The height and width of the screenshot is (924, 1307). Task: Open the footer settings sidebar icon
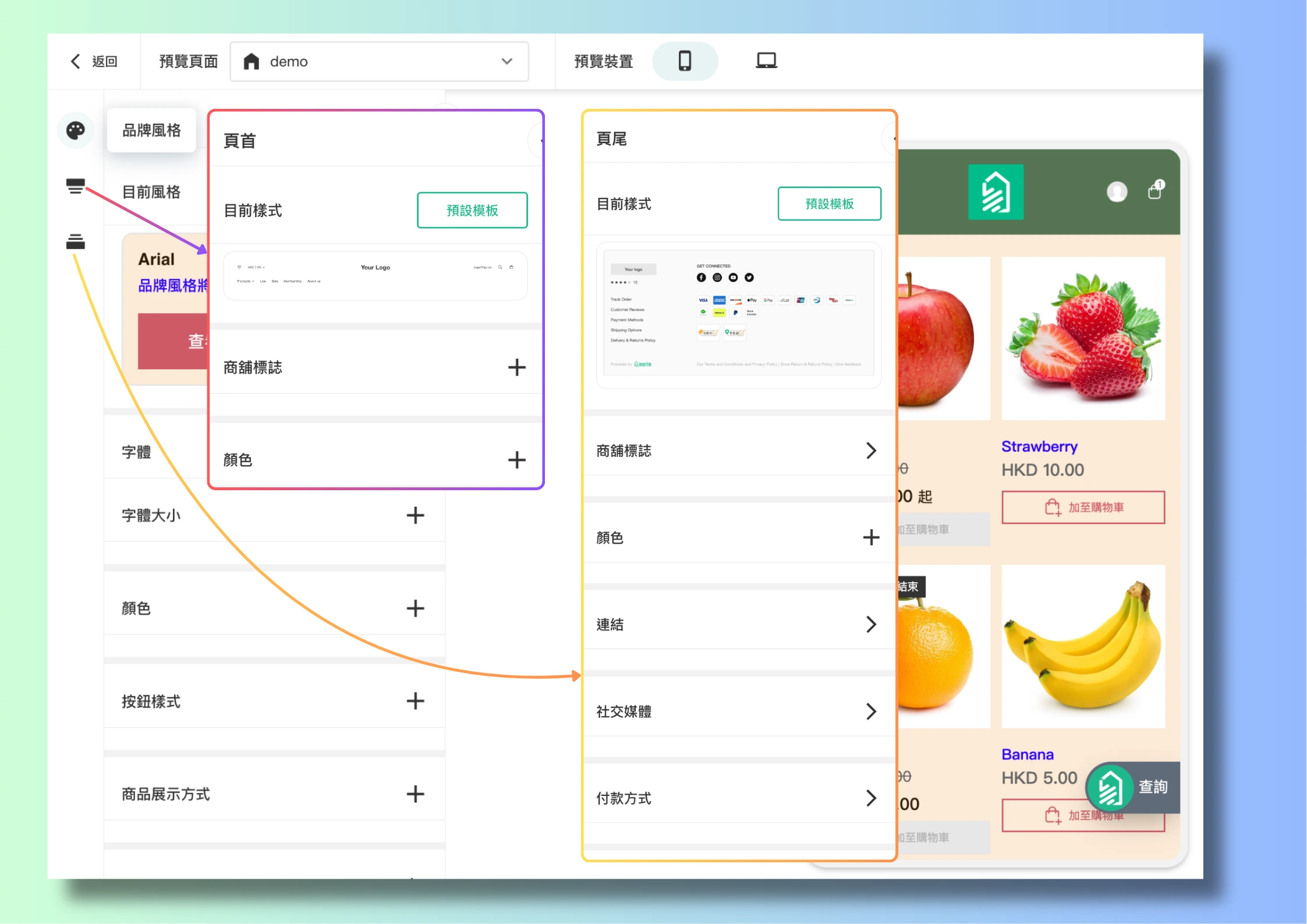click(x=75, y=242)
